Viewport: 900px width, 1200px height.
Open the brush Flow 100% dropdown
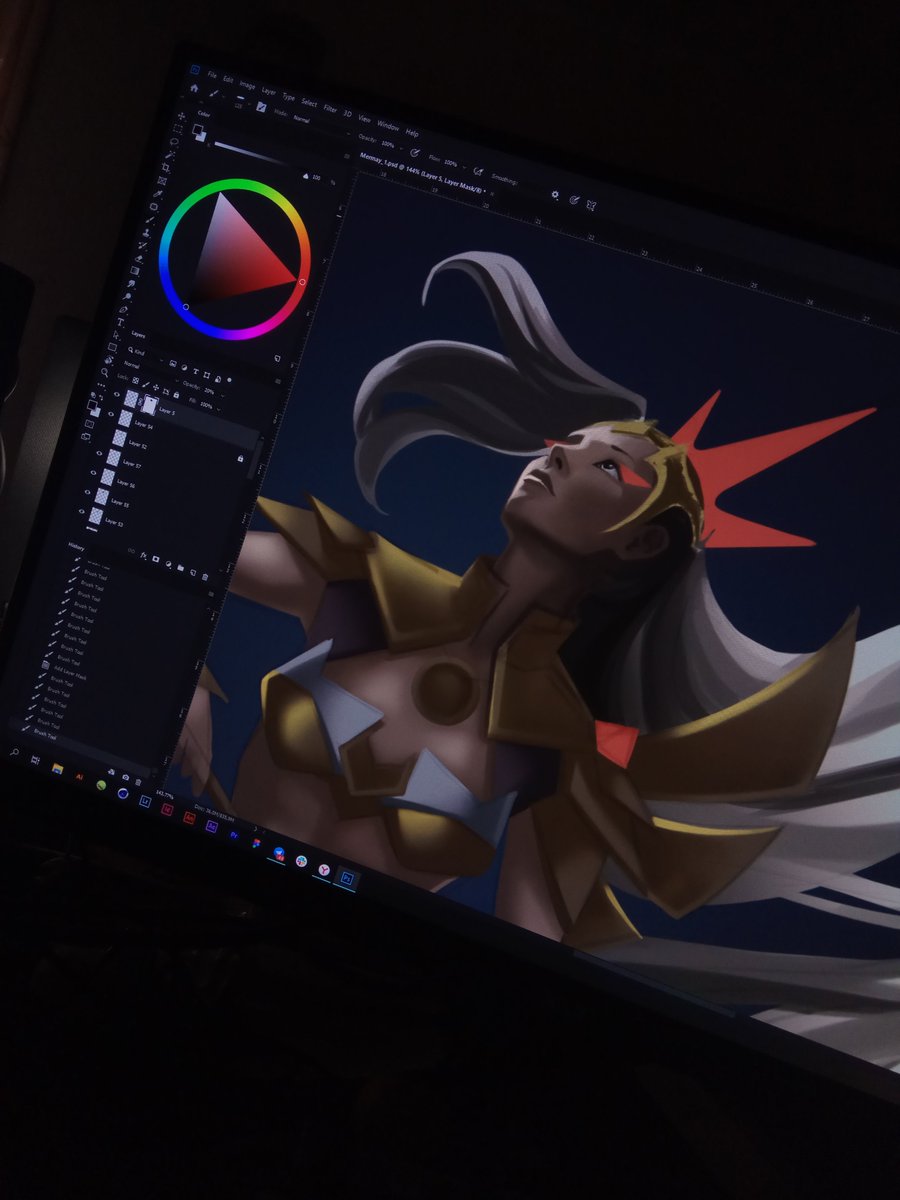pyautogui.click(x=465, y=166)
